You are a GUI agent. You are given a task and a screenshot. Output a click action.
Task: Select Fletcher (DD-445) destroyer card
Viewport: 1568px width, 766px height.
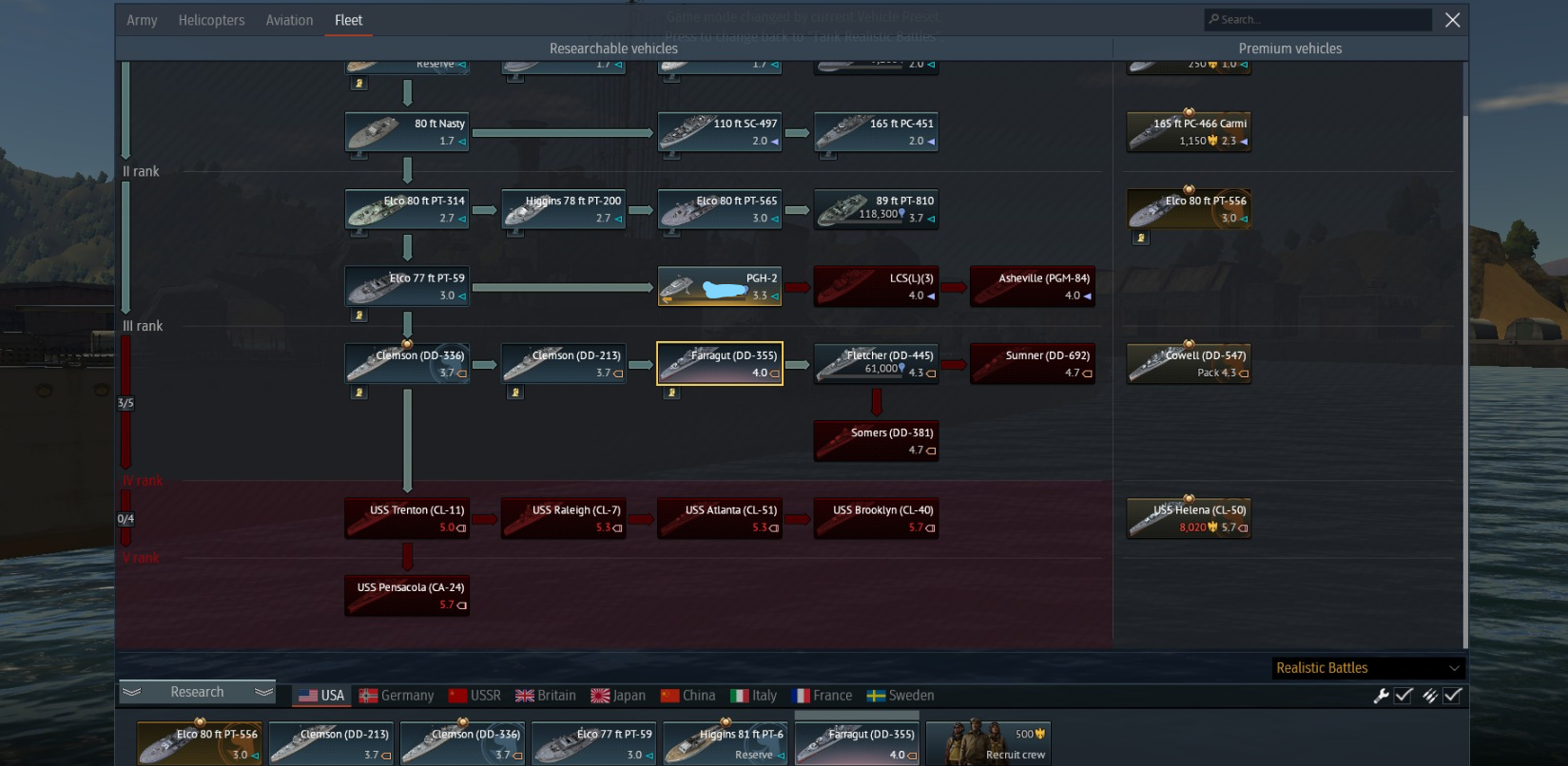click(x=876, y=364)
